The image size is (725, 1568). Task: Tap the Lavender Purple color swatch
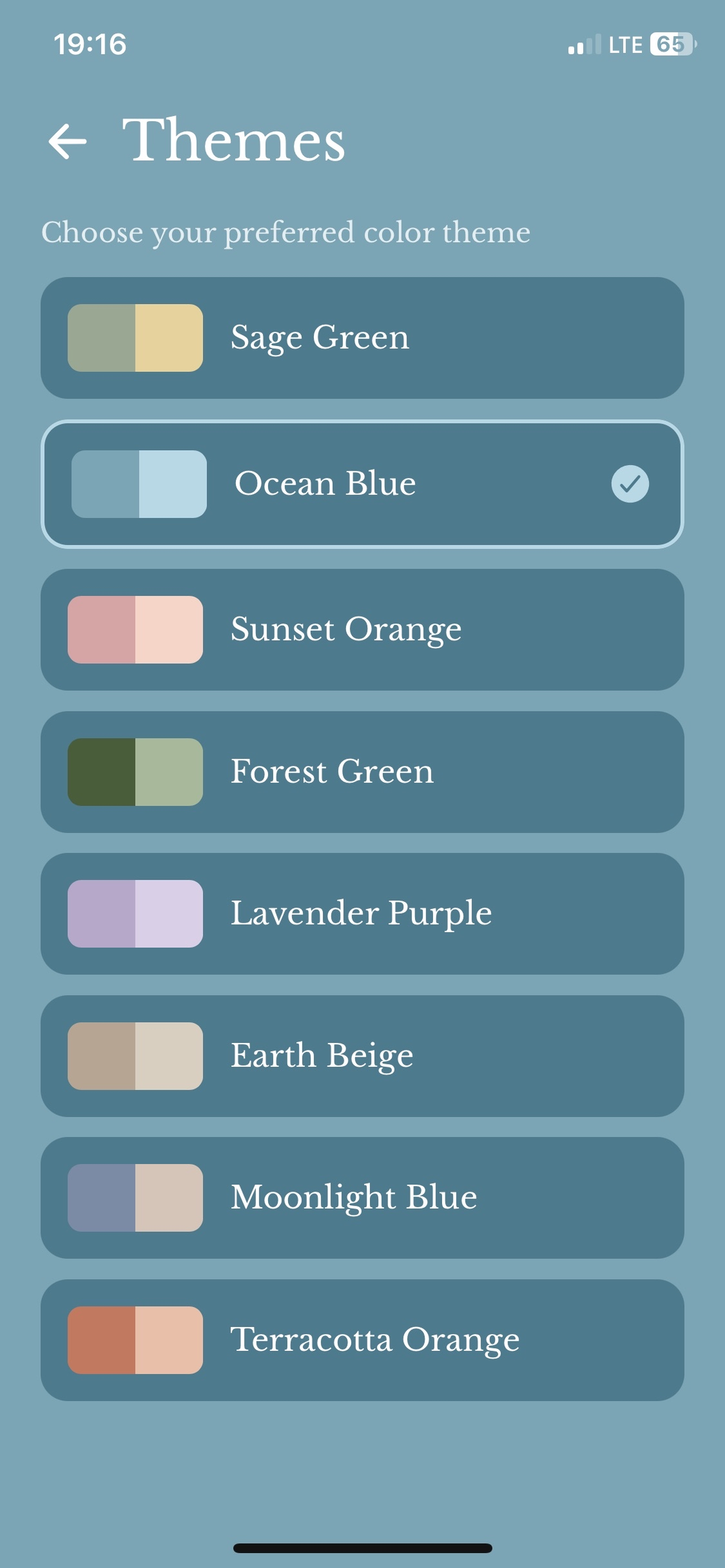pyautogui.click(x=135, y=914)
